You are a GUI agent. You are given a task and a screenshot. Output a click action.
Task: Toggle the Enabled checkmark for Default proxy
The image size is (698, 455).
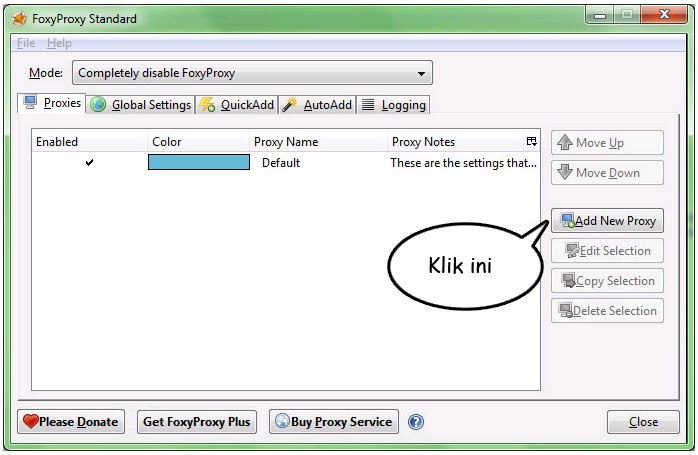pyautogui.click(x=89, y=162)
